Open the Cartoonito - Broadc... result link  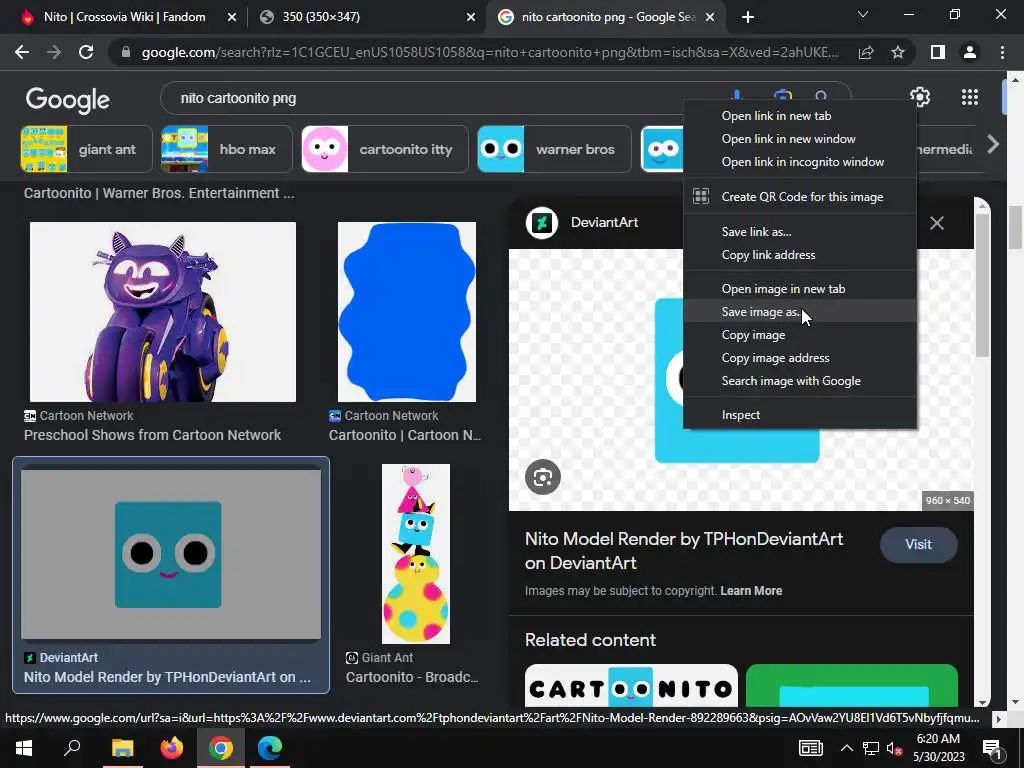(412, 677)
